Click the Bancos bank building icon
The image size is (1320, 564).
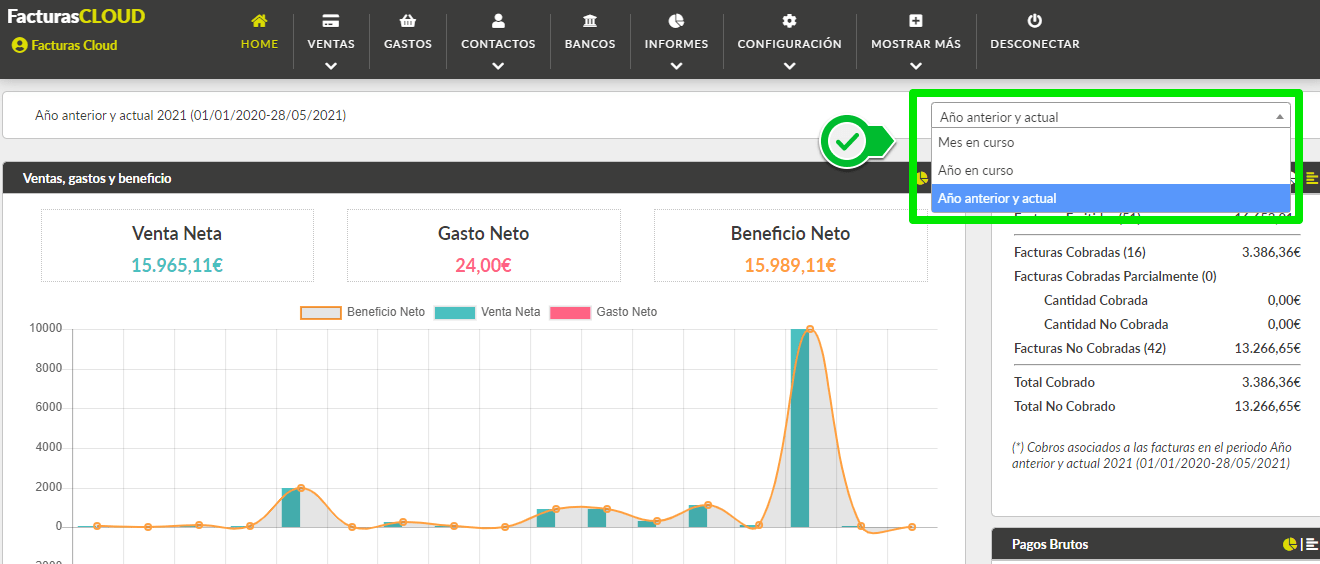(590, 21)
